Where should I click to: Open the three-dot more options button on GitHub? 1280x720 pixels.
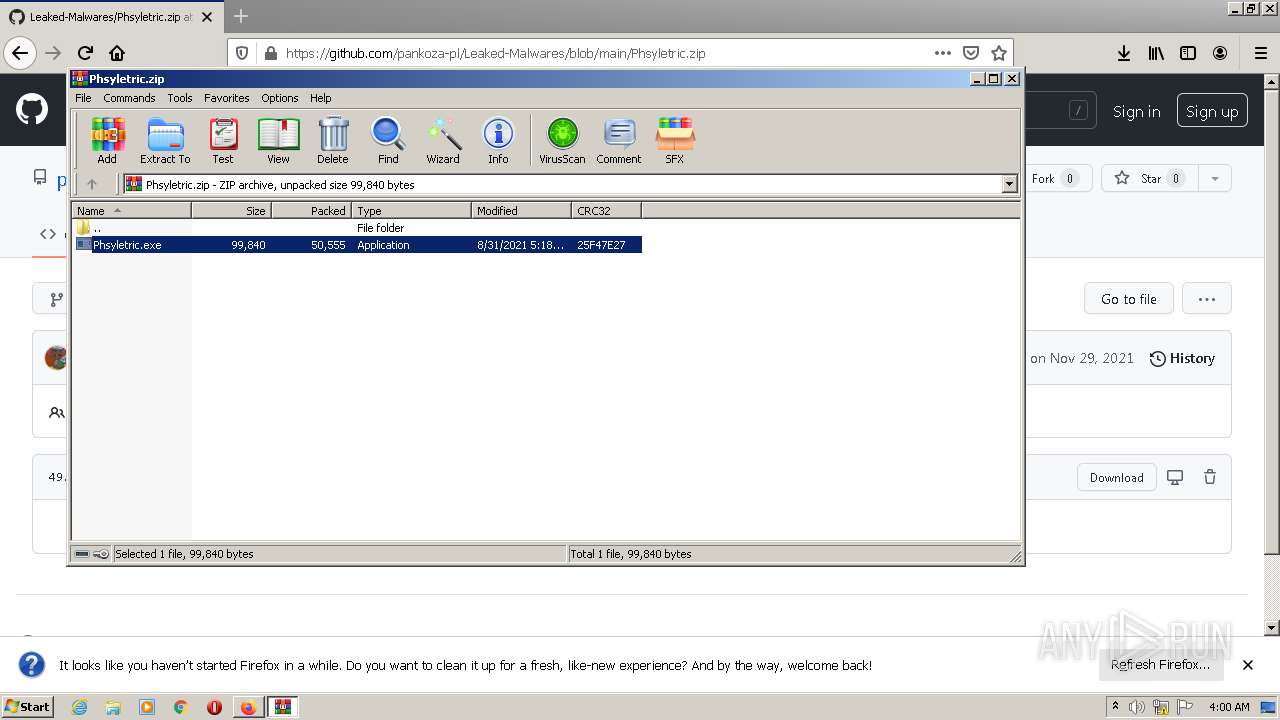point(1206,299)
